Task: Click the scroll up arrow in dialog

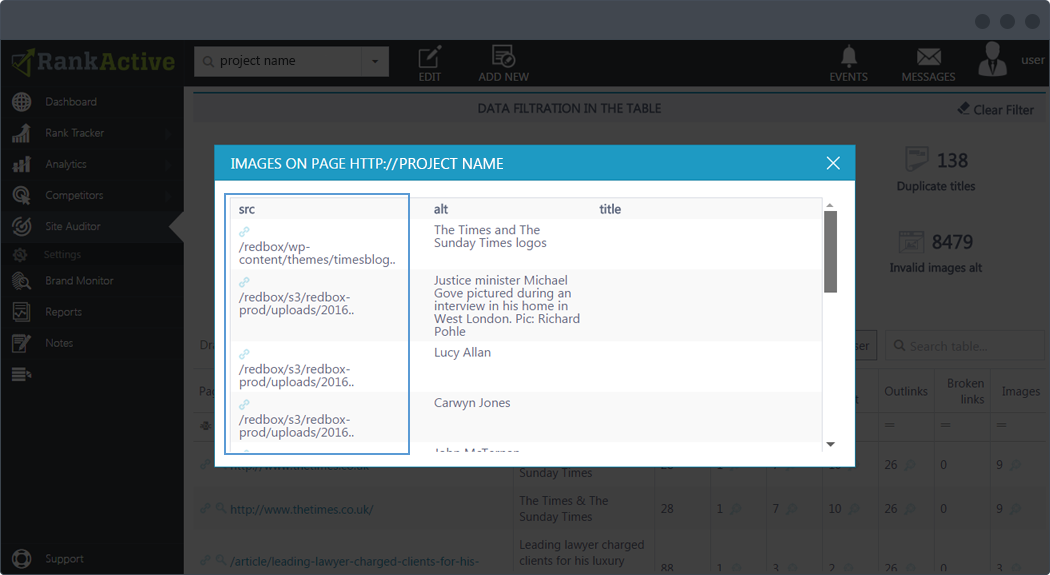Action: pos(830,206)
